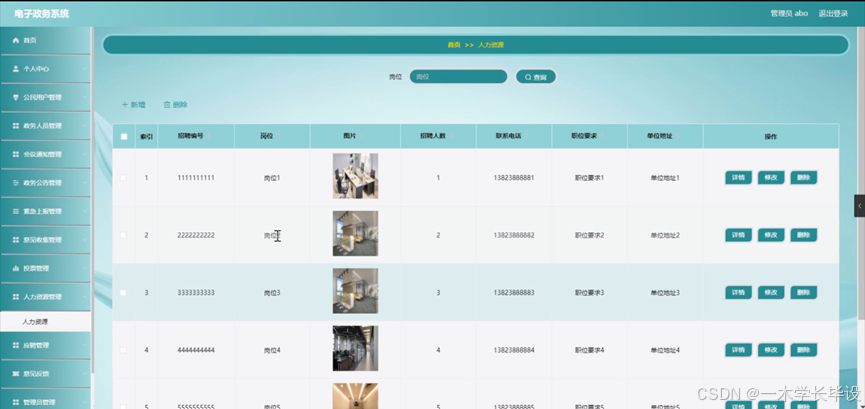The image size is (865, 409).
Task: Check the checkbox for row 2222222222
Action: (124, 235)
